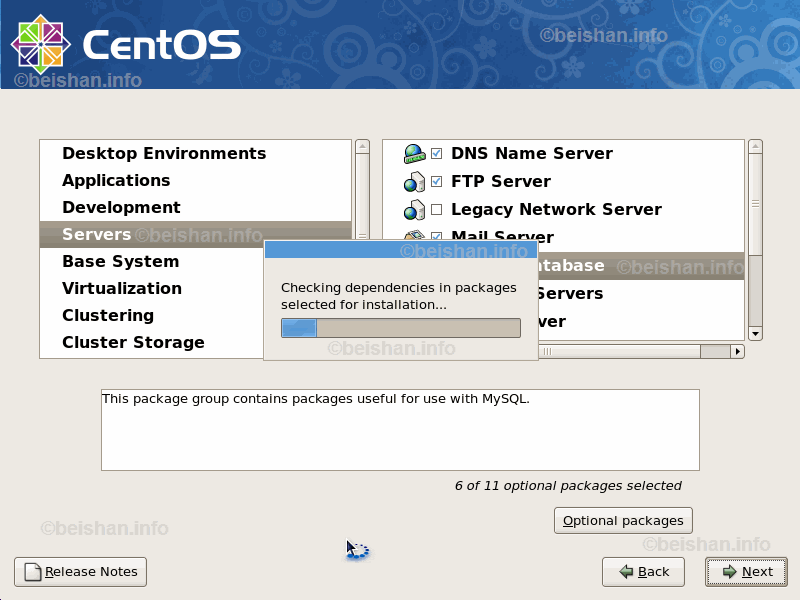Choose the Virtualization category
This screenshot has height=600, width=800.
[x=122, y=288]
